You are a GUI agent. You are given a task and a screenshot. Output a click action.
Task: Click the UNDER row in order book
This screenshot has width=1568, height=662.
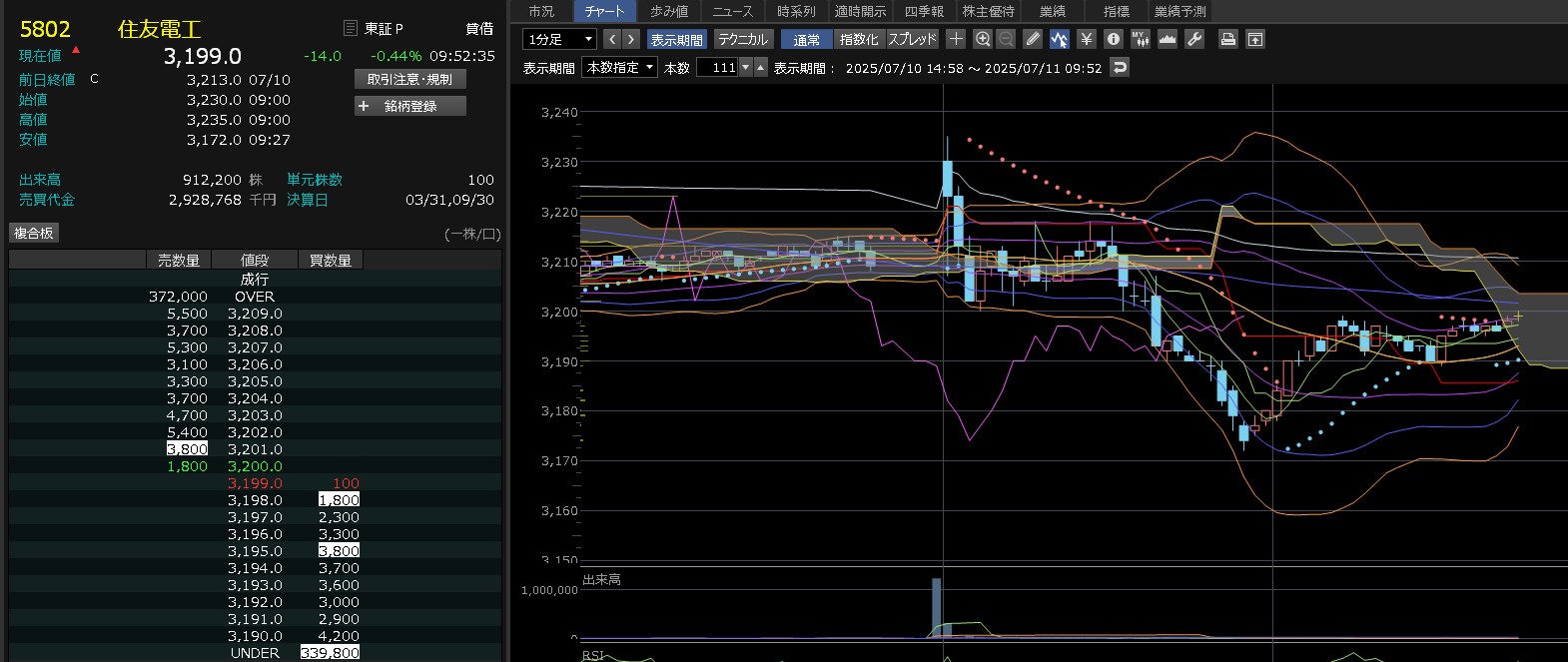coord(255,653)
